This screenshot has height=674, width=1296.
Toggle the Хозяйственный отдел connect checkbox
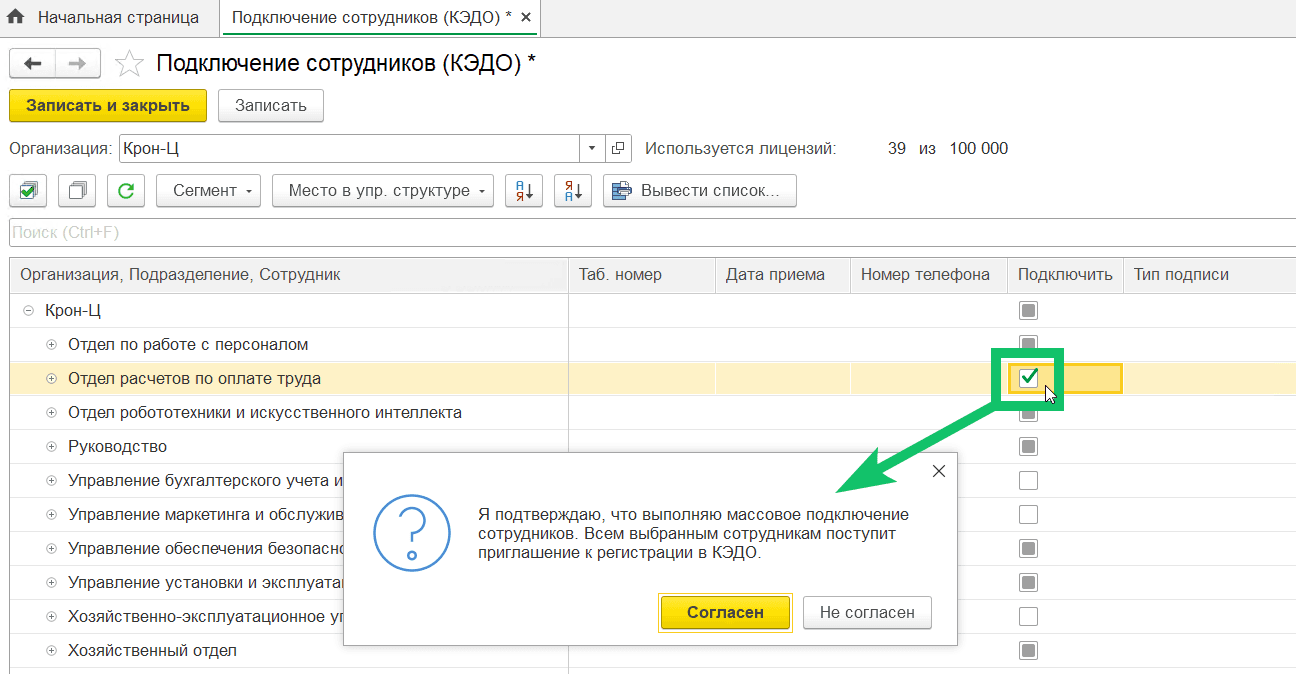(x=1028, y=650)
